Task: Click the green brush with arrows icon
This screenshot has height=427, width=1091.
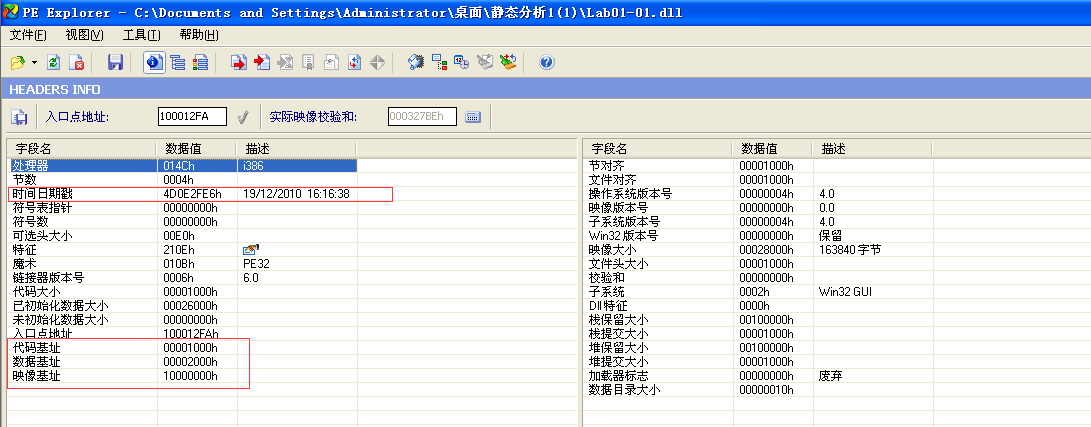Action: 508,63
